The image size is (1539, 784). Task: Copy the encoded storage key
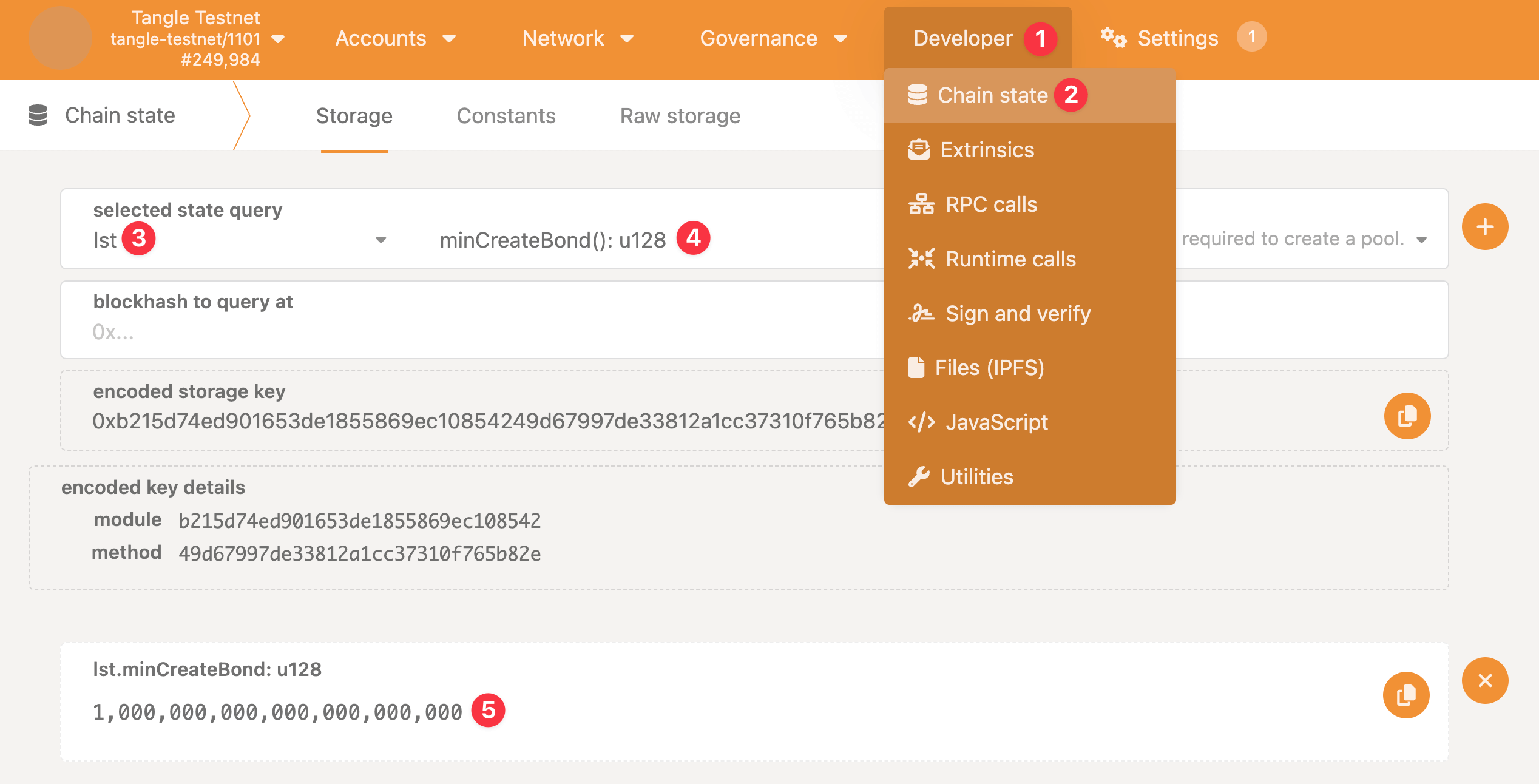point(1407,416)
